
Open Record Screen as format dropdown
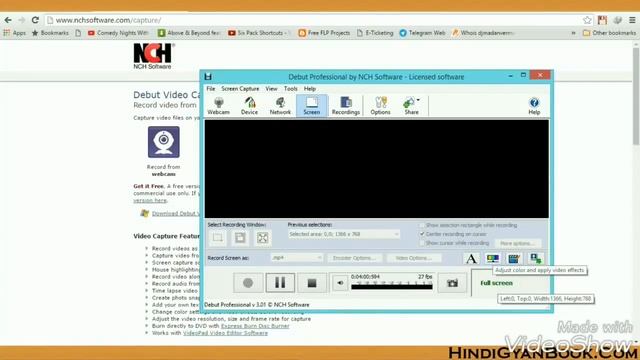297,258
